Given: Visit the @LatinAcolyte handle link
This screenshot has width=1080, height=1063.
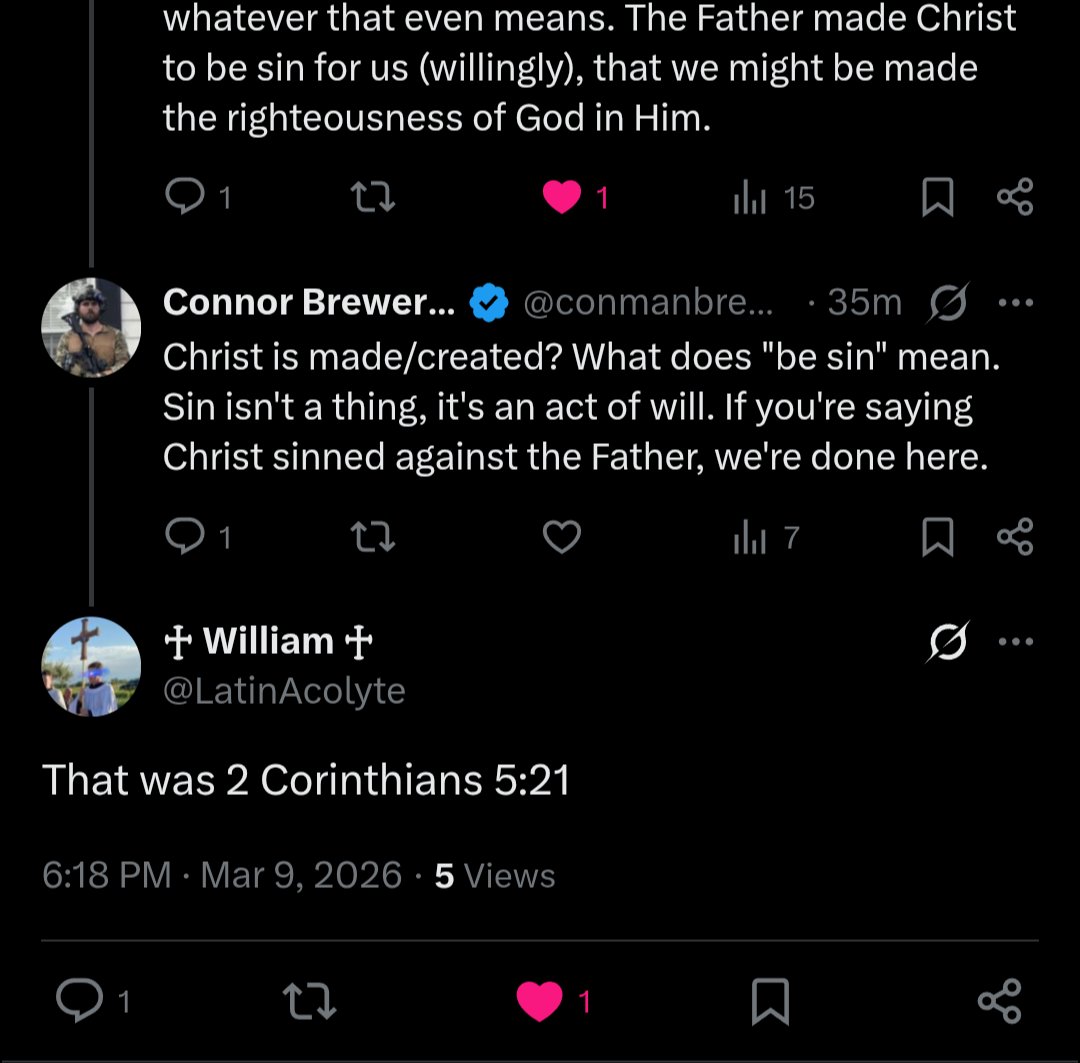Looking at the screenshot, I should (x=284, y=691).
